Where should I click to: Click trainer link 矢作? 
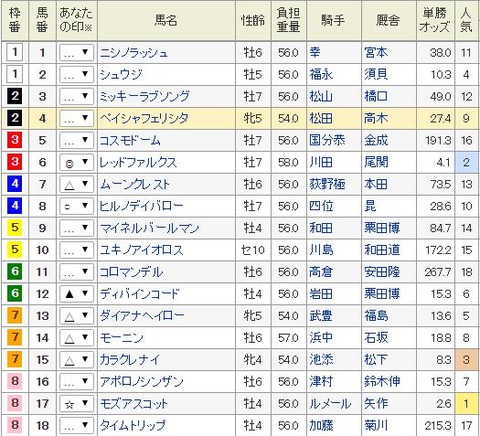[x=376, y=404]
